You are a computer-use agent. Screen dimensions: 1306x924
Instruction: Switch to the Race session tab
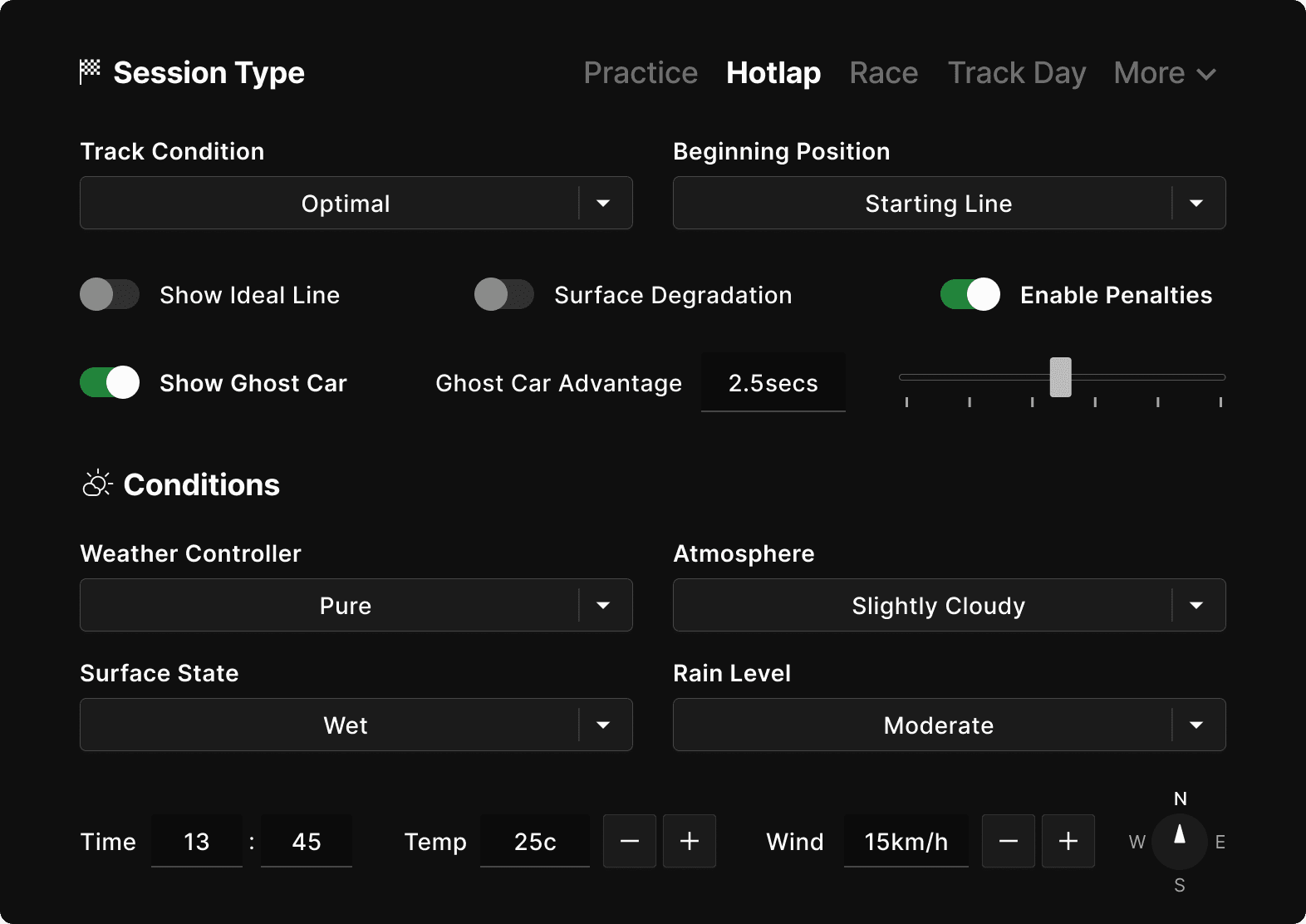884,73
